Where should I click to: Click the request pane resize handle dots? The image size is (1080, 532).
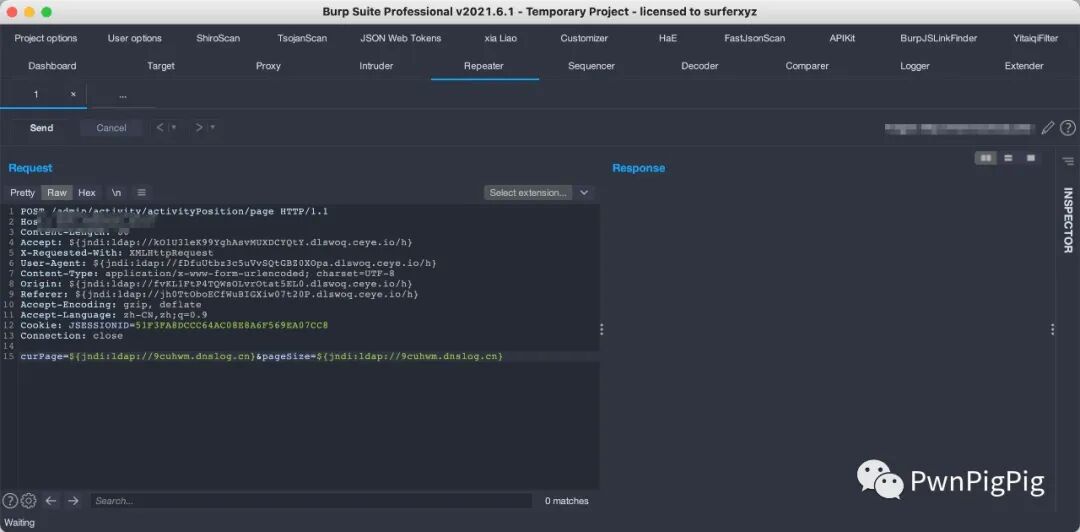coord(601,329)
